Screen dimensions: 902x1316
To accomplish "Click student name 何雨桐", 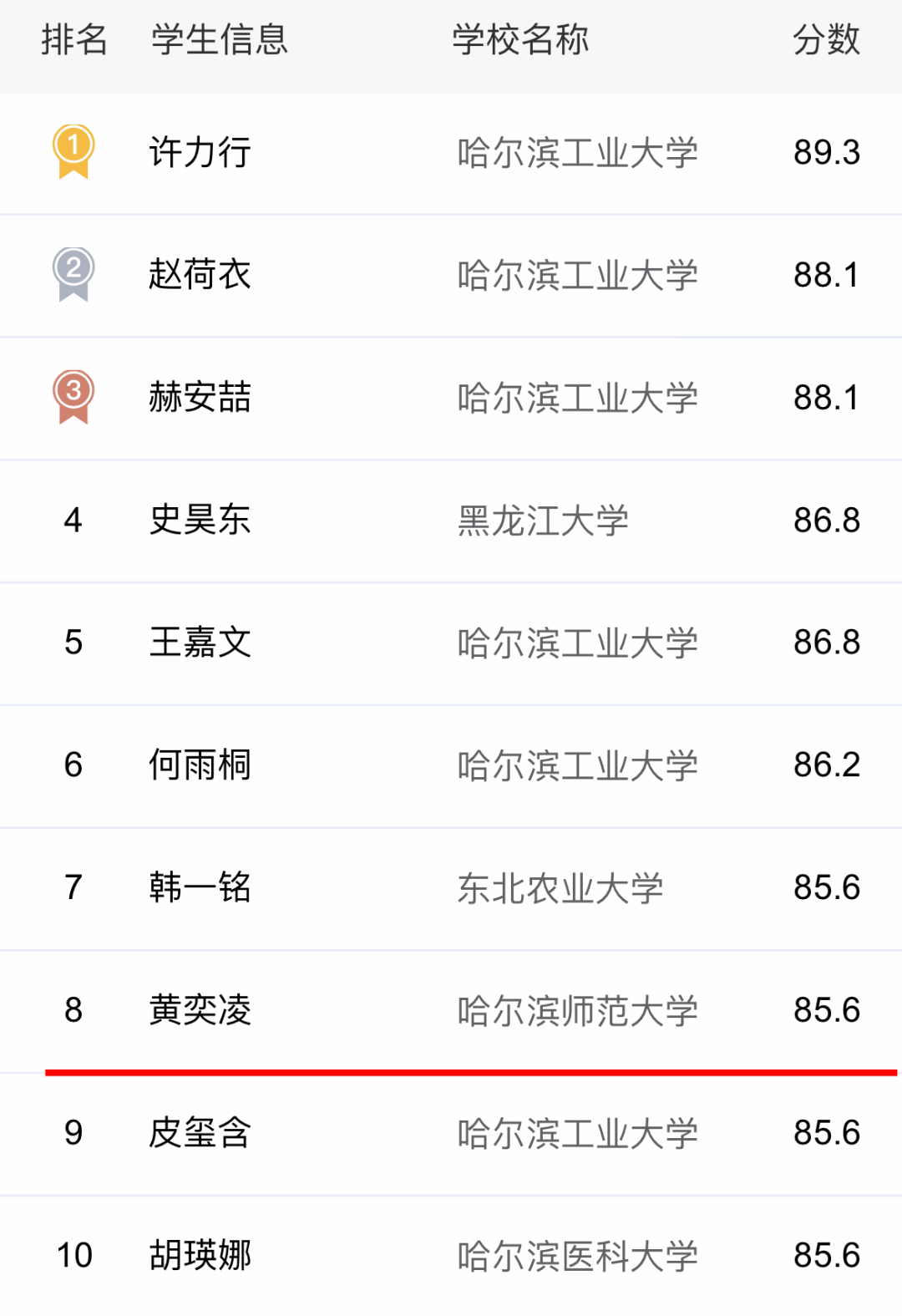I will tap(200, 765).
